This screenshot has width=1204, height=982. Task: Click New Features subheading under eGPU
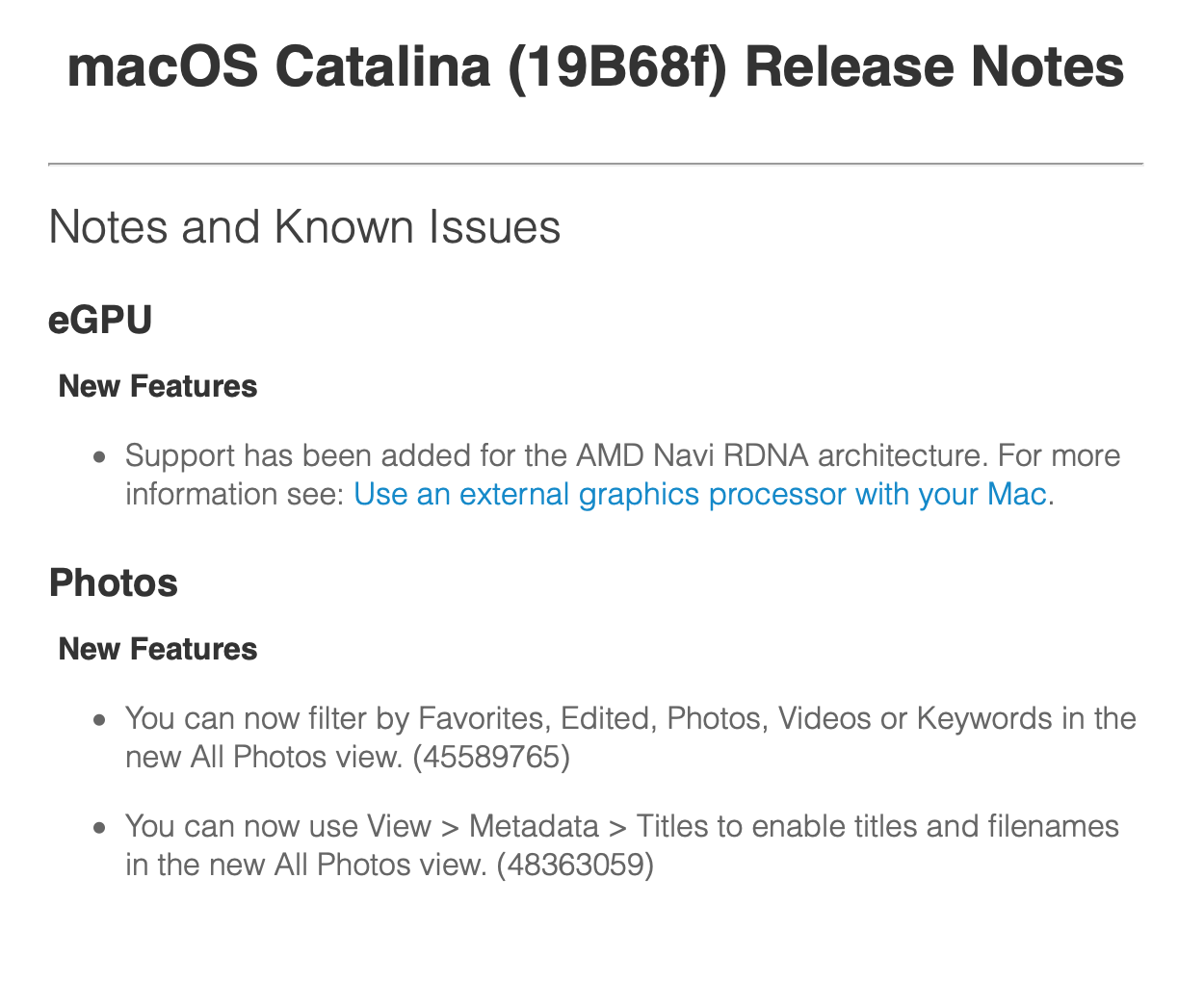click(158, 387)
